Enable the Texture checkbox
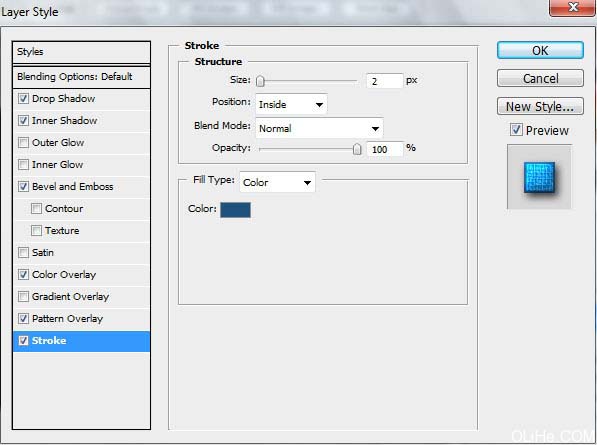Viewport: 597px width, 445px height. click(36, 231)
